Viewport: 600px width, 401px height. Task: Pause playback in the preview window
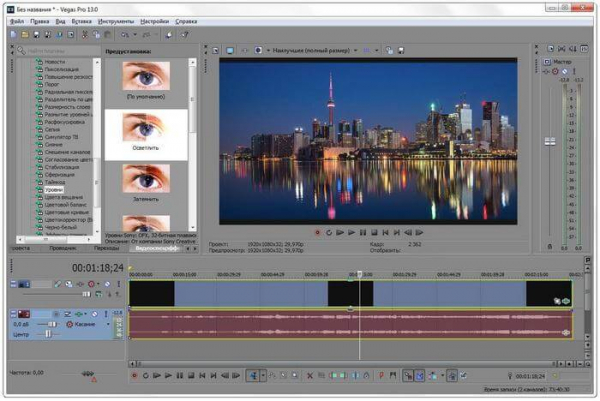click(x=363, y=232)
